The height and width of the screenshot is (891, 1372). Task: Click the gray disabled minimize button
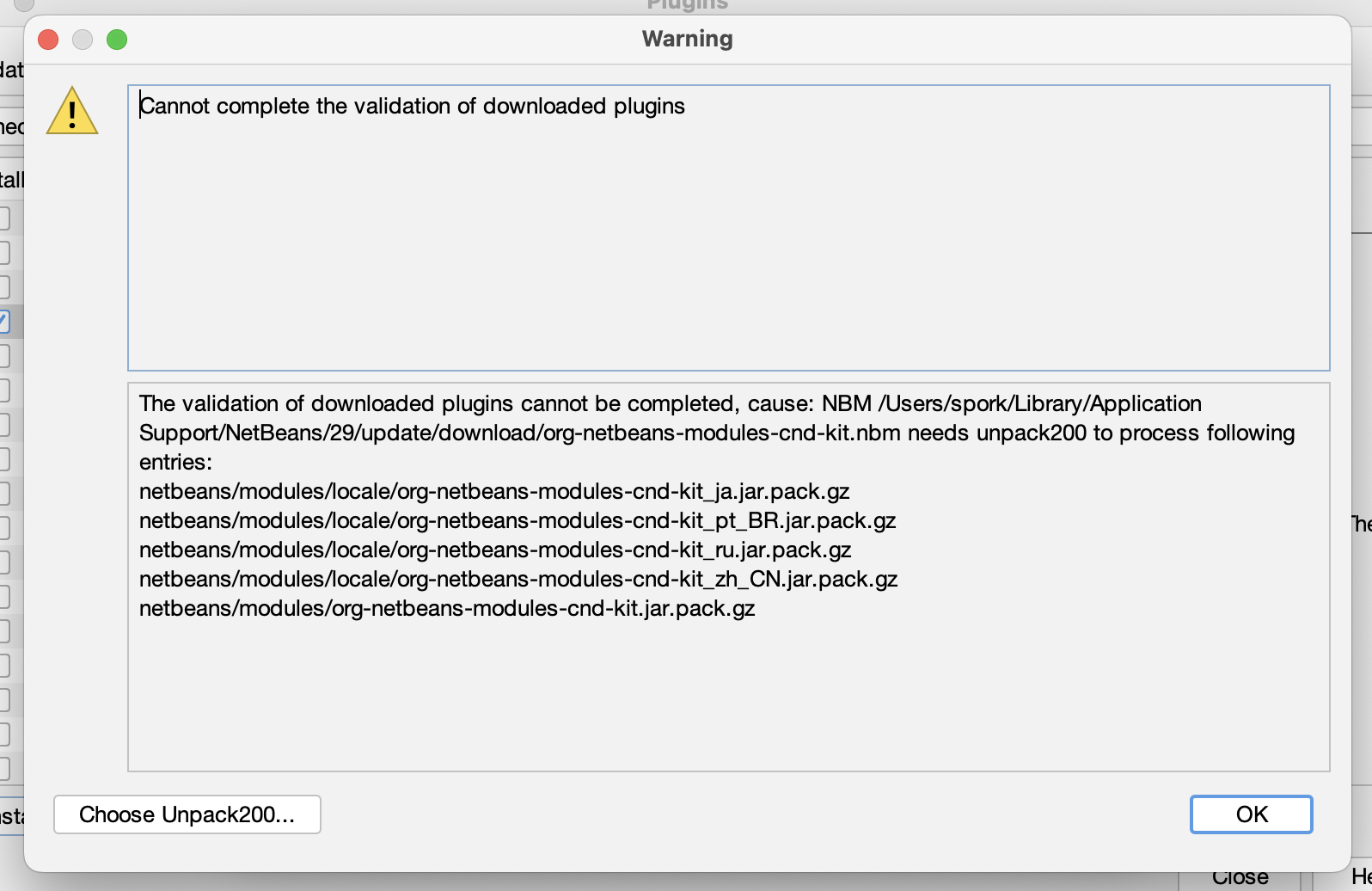[83, 40]
